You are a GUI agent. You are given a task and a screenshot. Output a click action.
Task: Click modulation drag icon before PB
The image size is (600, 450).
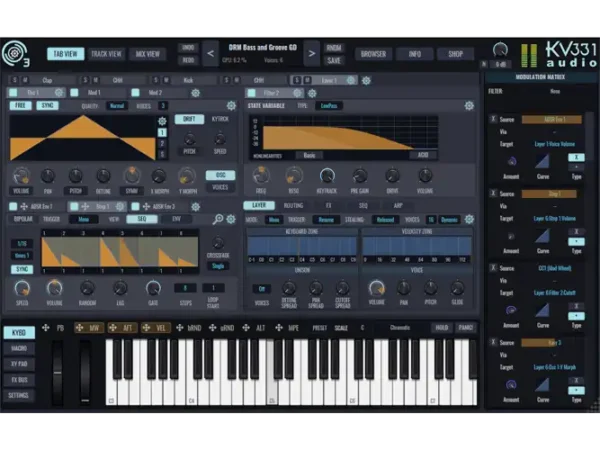point(46,328)
